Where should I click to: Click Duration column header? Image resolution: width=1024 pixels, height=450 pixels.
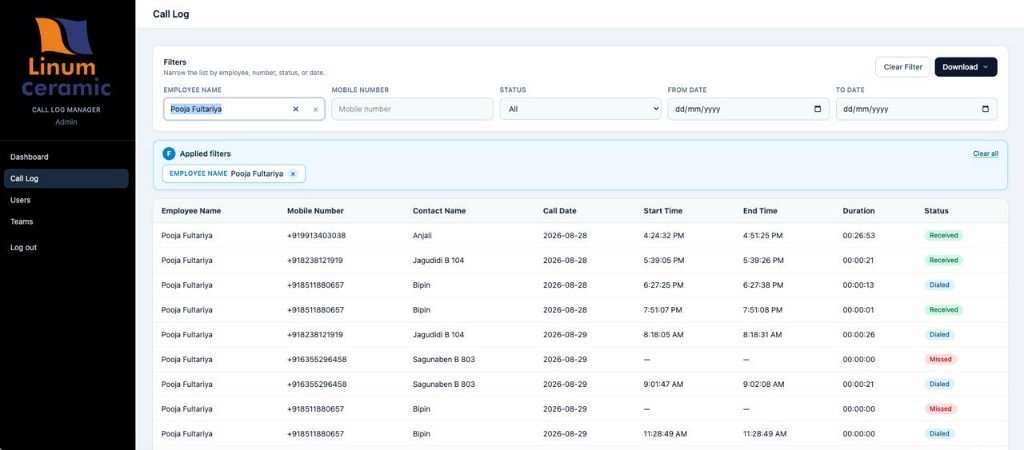859,211
